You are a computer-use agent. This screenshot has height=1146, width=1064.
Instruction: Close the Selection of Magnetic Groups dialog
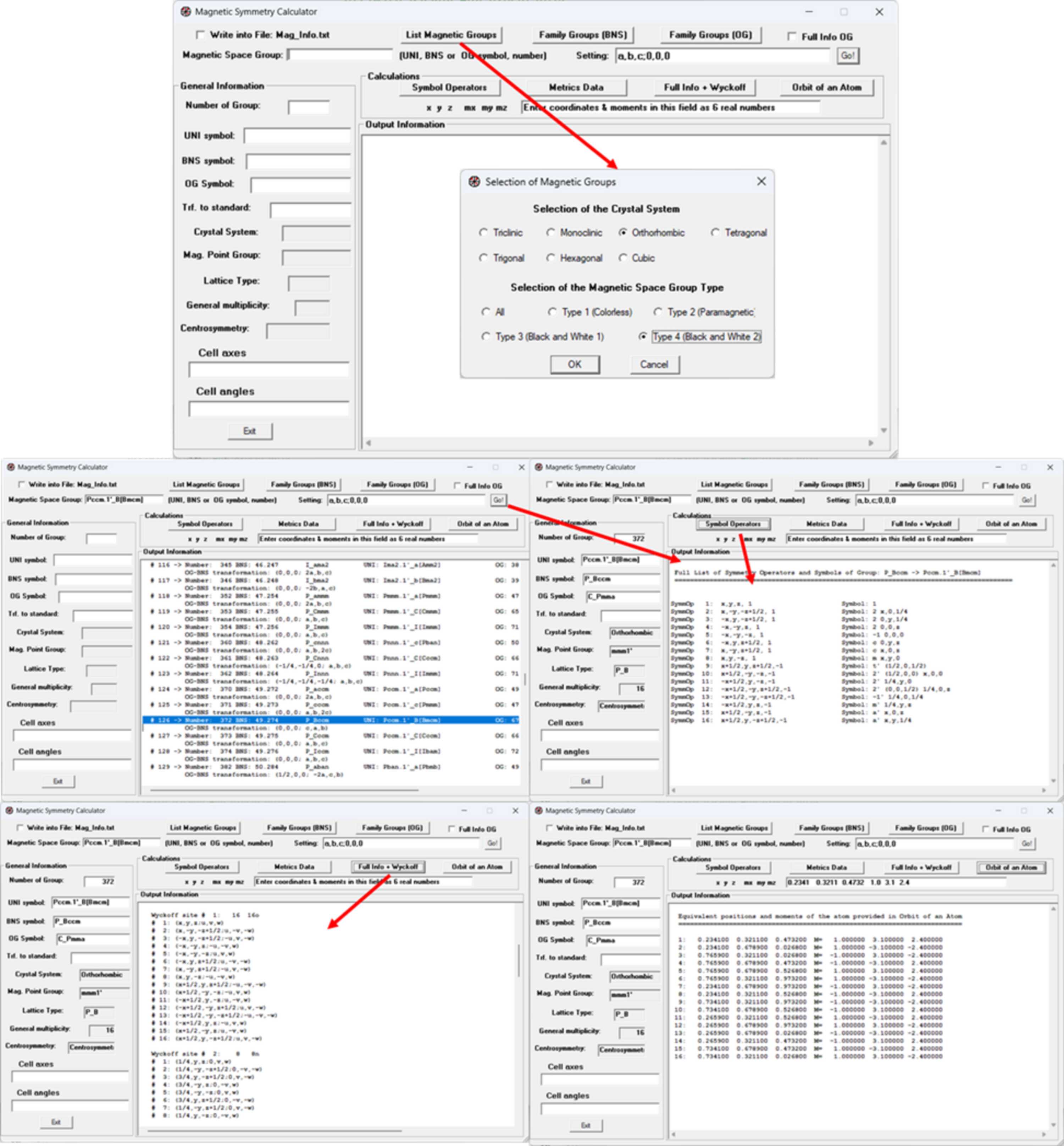761,181
